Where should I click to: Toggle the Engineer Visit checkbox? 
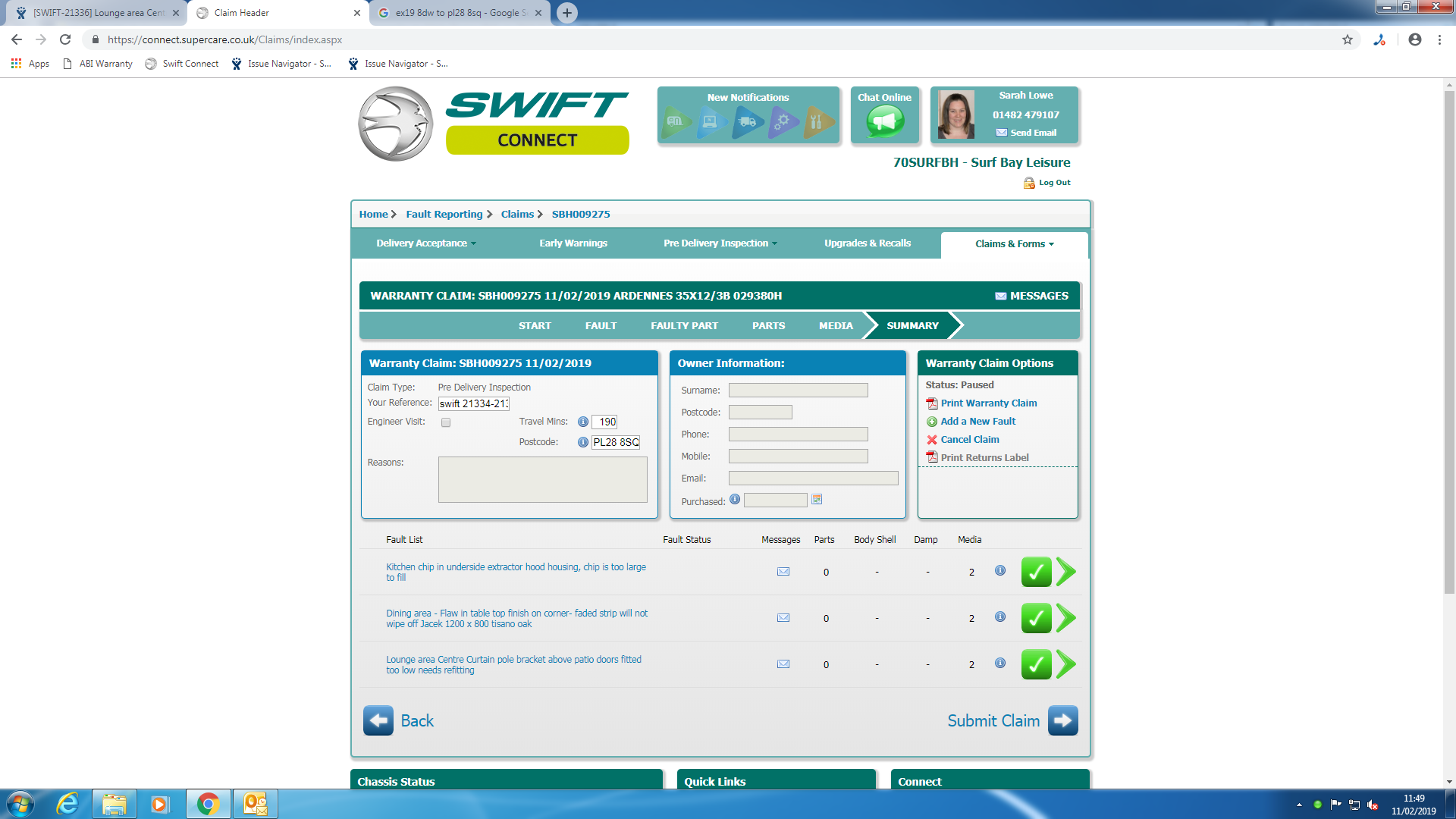click(446, 422)
